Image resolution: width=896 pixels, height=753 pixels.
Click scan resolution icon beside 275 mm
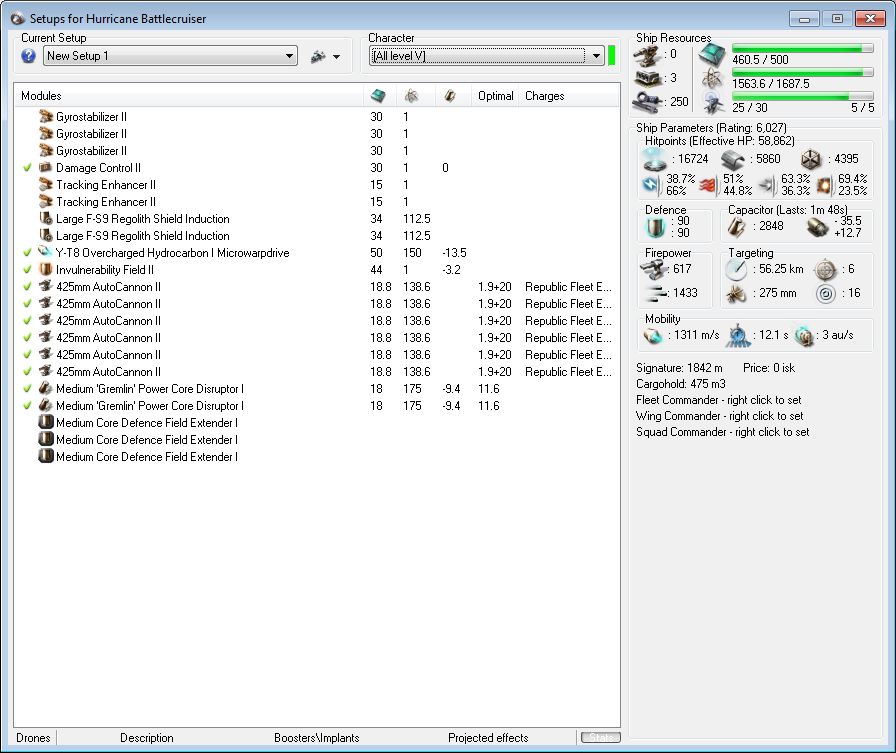(x=736, y=294)
